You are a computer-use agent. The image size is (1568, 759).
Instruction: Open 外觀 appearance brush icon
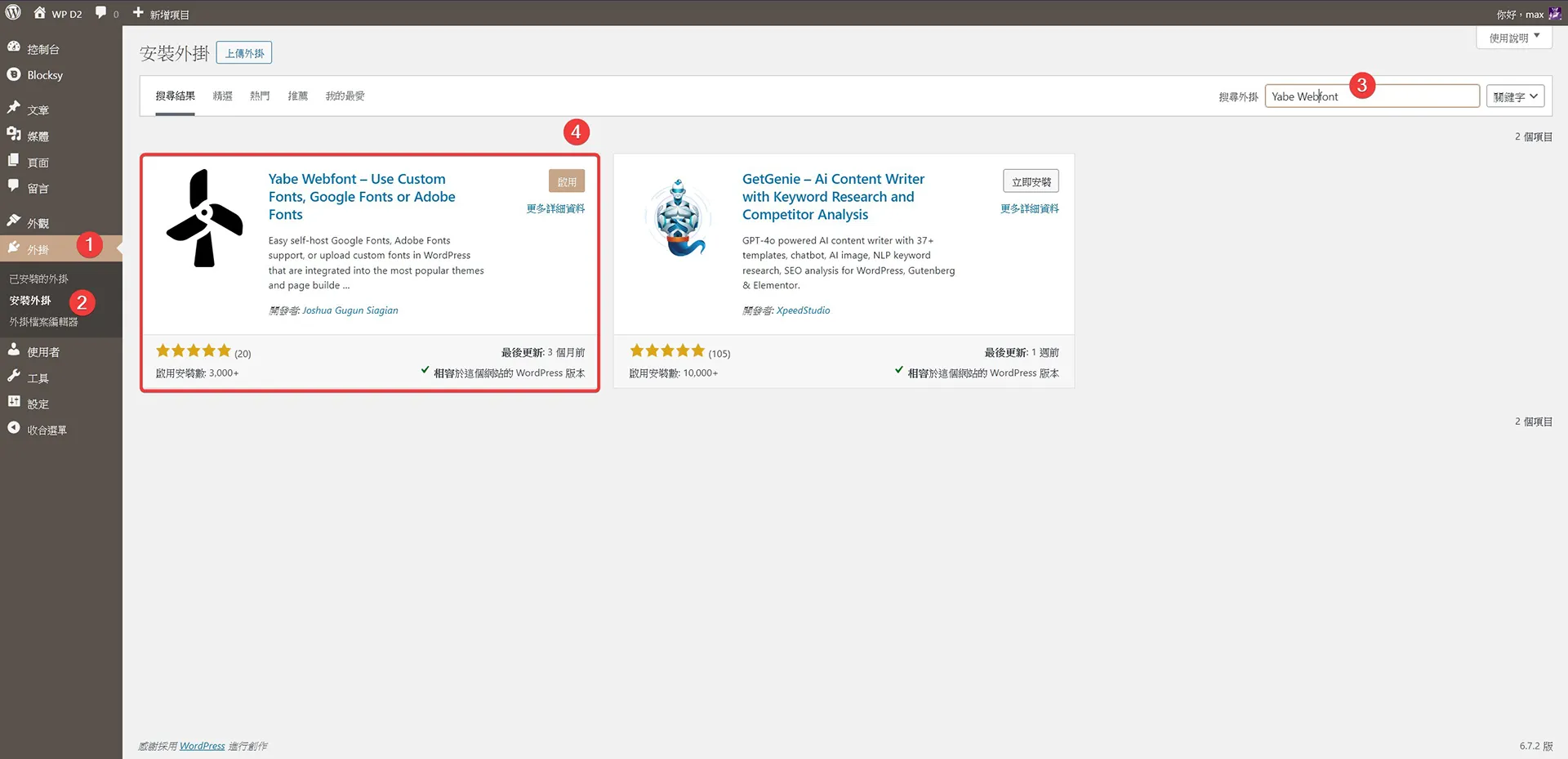(x=14, y=221)
